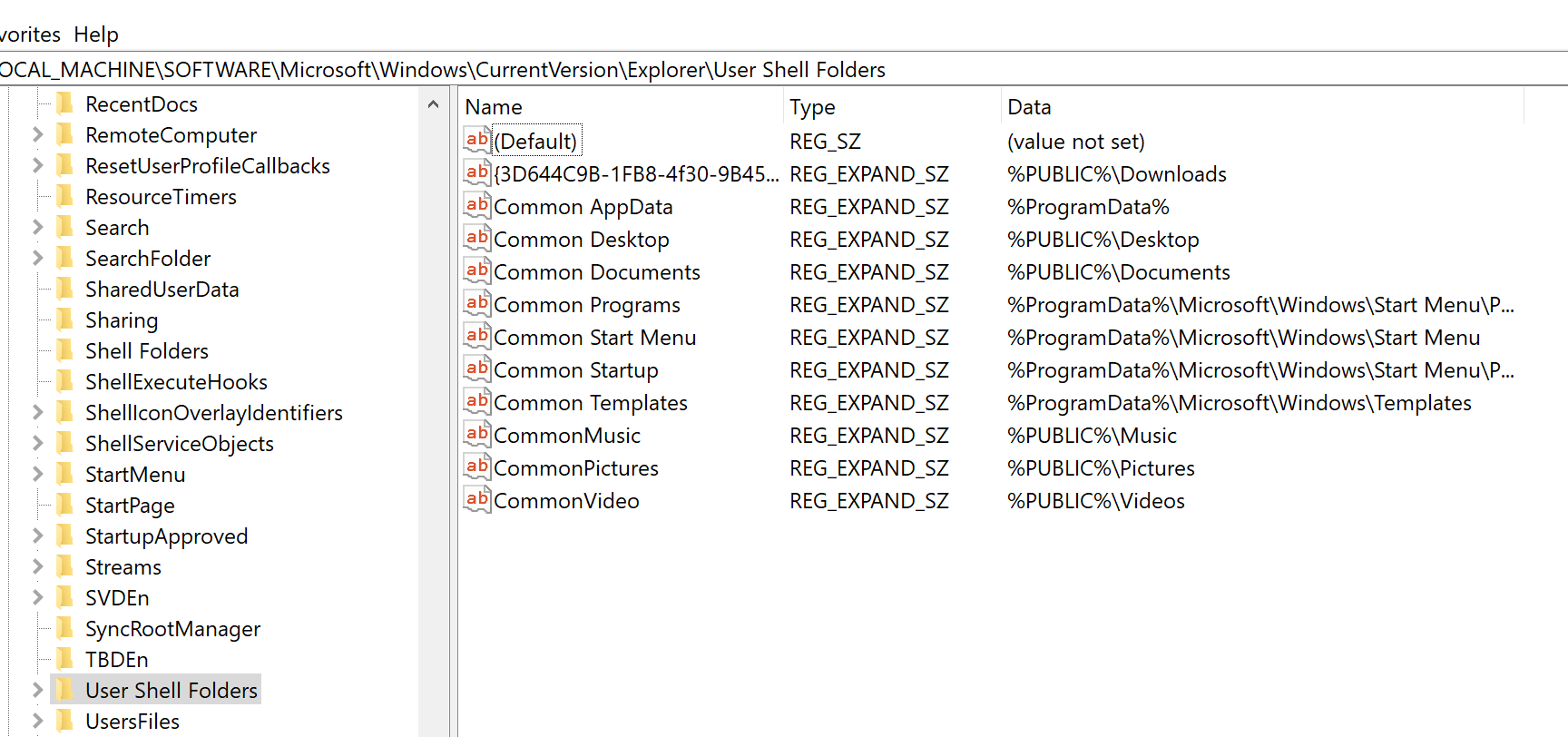Click the ResourceTimers folder icon
1568x737 pixels.
click(64, 196)
